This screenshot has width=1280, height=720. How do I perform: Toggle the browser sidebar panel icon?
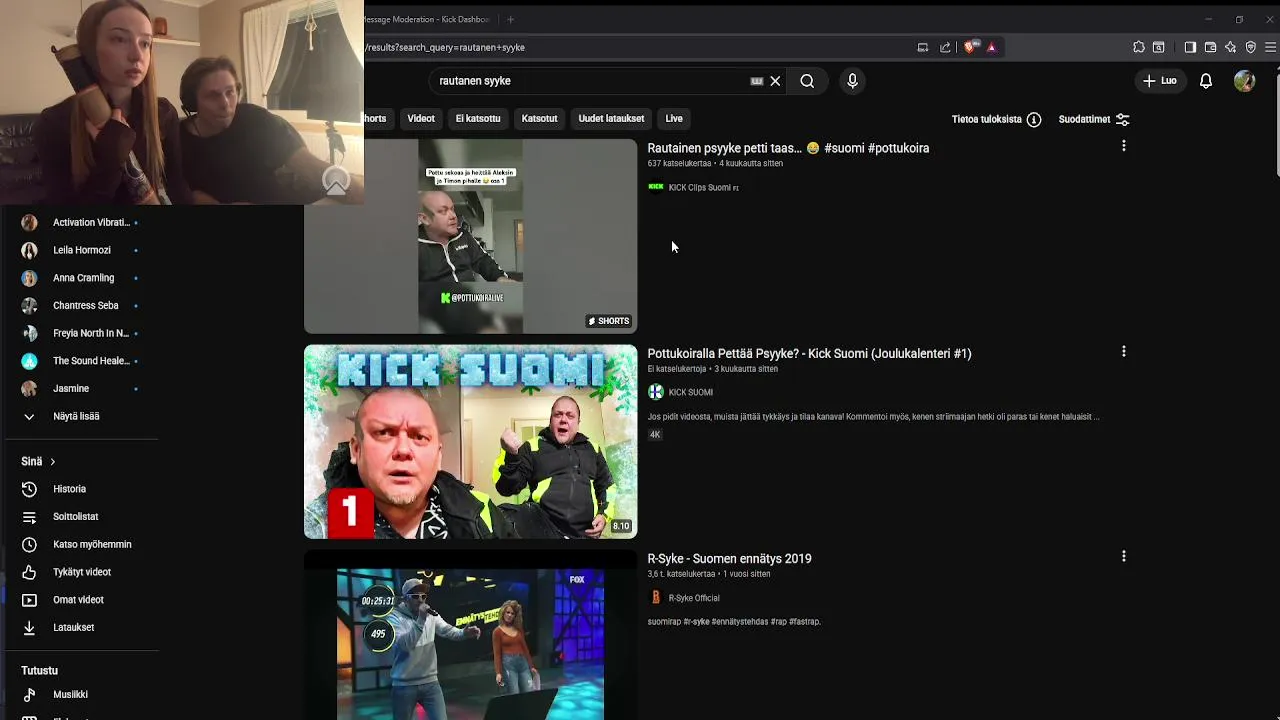[1190, 47]
